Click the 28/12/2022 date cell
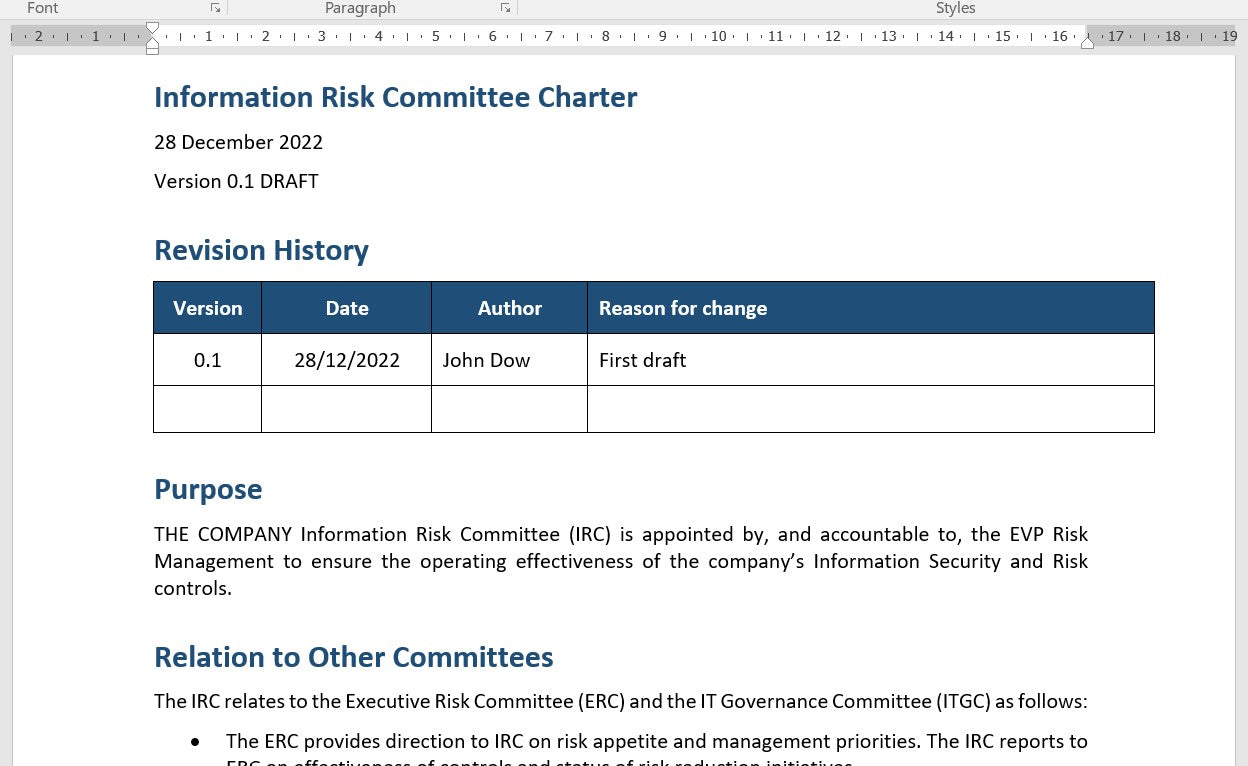Image resolution: width=1248 pixels, height=766 pixels. [346, 359]
